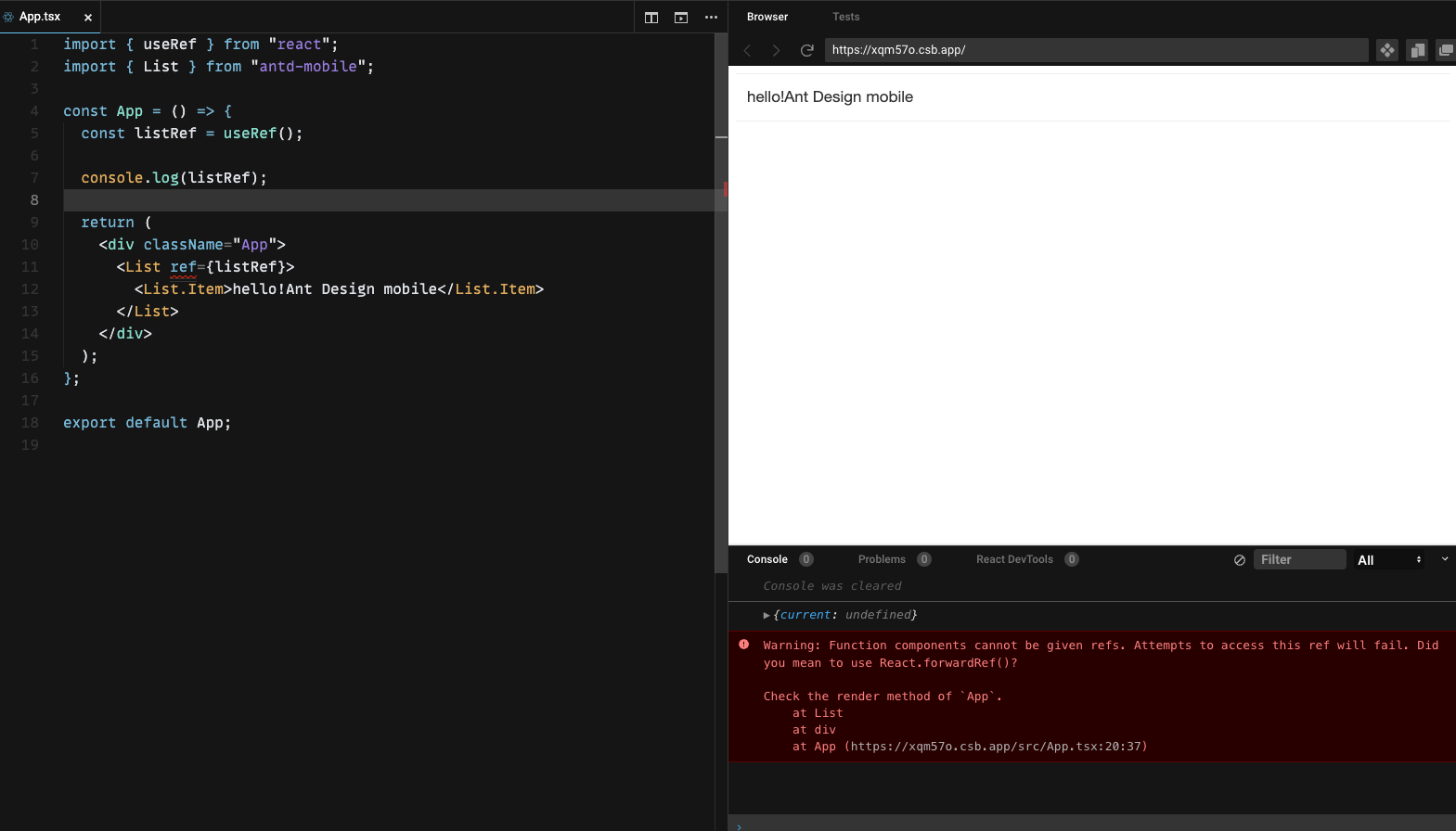The image size is (1456, 831).
Task: Click the Console tab count badge
Action: (806, 559)
